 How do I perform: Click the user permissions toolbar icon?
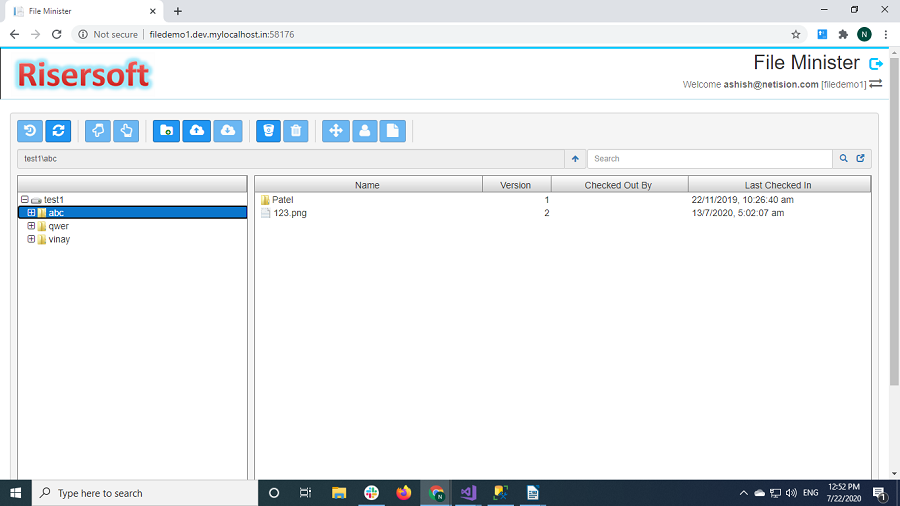click(364, 131)
